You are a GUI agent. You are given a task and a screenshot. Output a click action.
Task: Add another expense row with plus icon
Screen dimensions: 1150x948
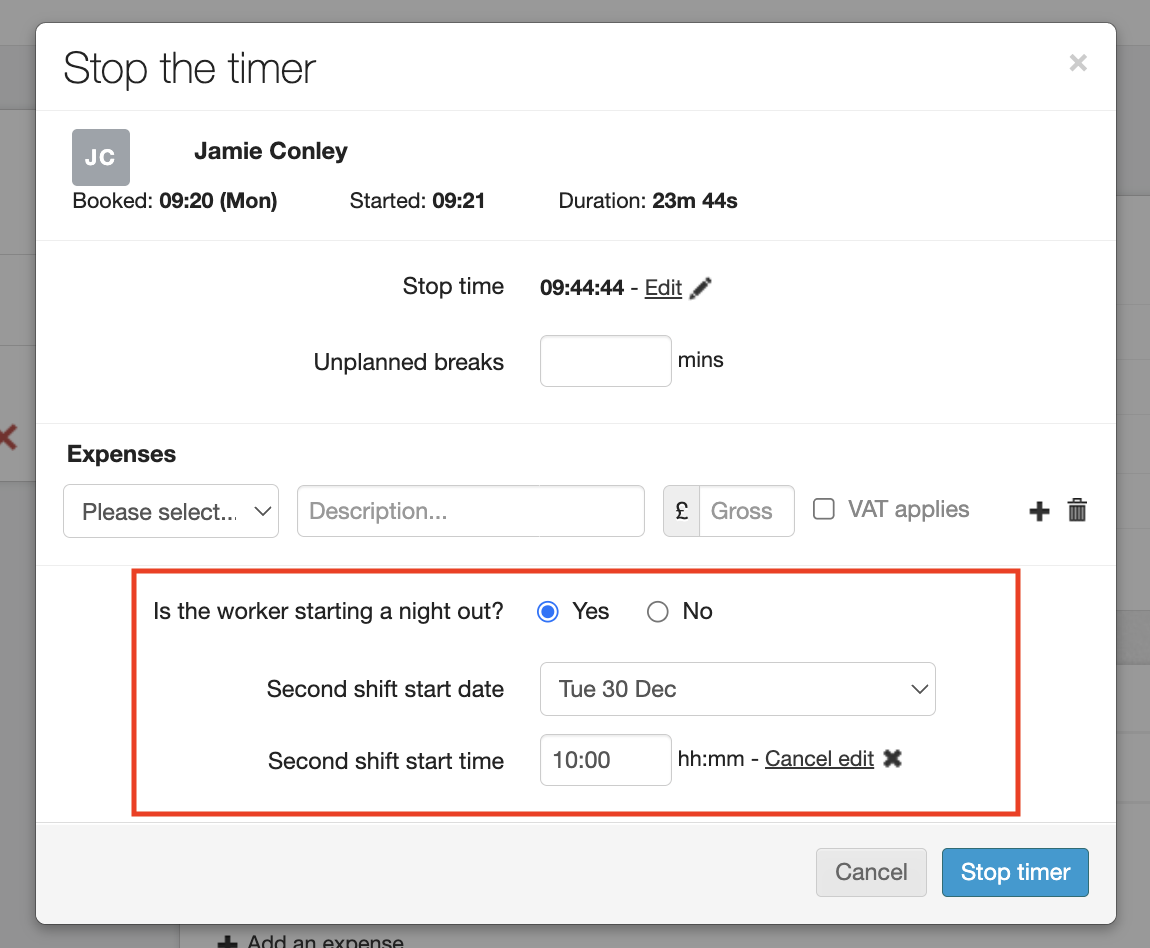pyautogui.click(x=1039, y=511)
